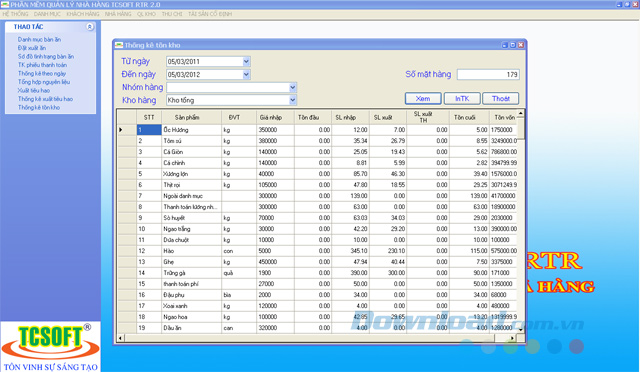The width and height of the screenshot is (640, 372).
Task: Open TK phiếu thanh toán link
Action: (42, 65)
